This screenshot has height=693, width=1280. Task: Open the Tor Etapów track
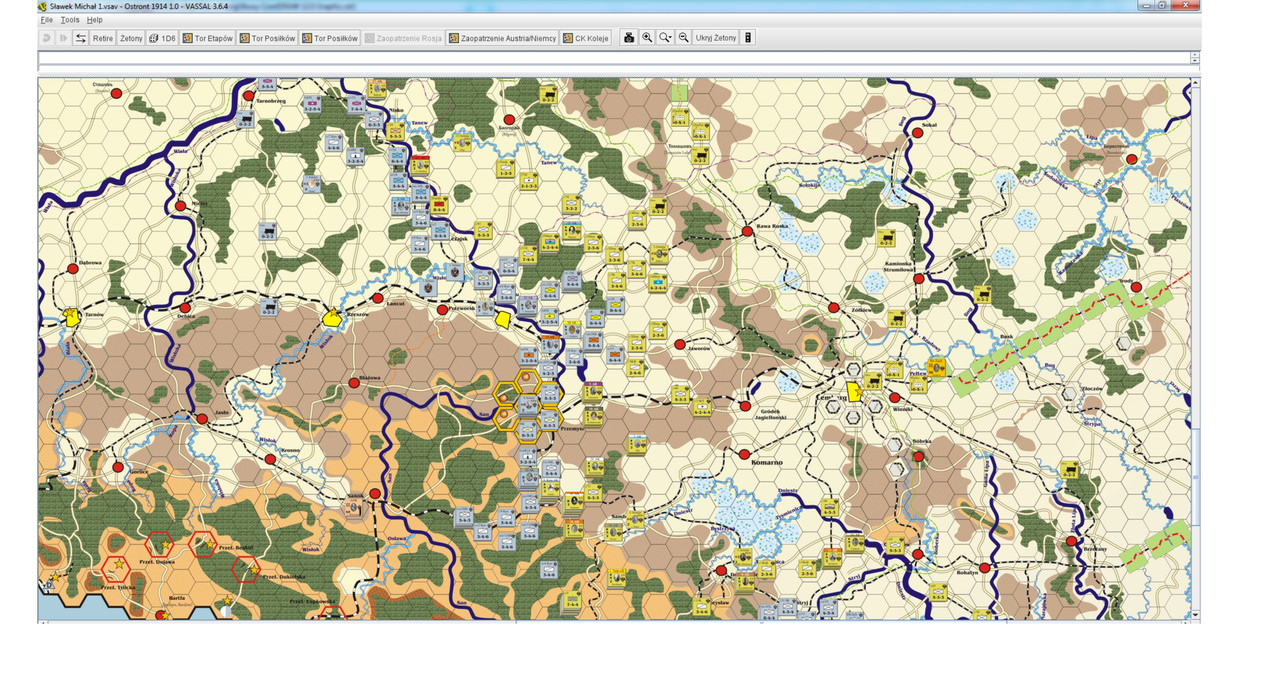click(208, 38)
